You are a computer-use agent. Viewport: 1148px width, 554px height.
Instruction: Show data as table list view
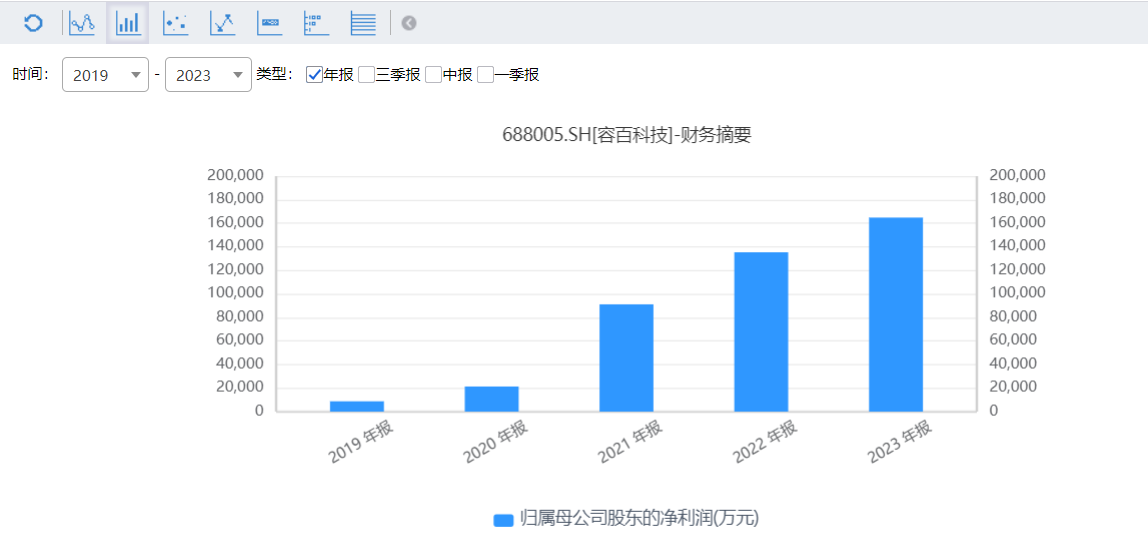363,23
